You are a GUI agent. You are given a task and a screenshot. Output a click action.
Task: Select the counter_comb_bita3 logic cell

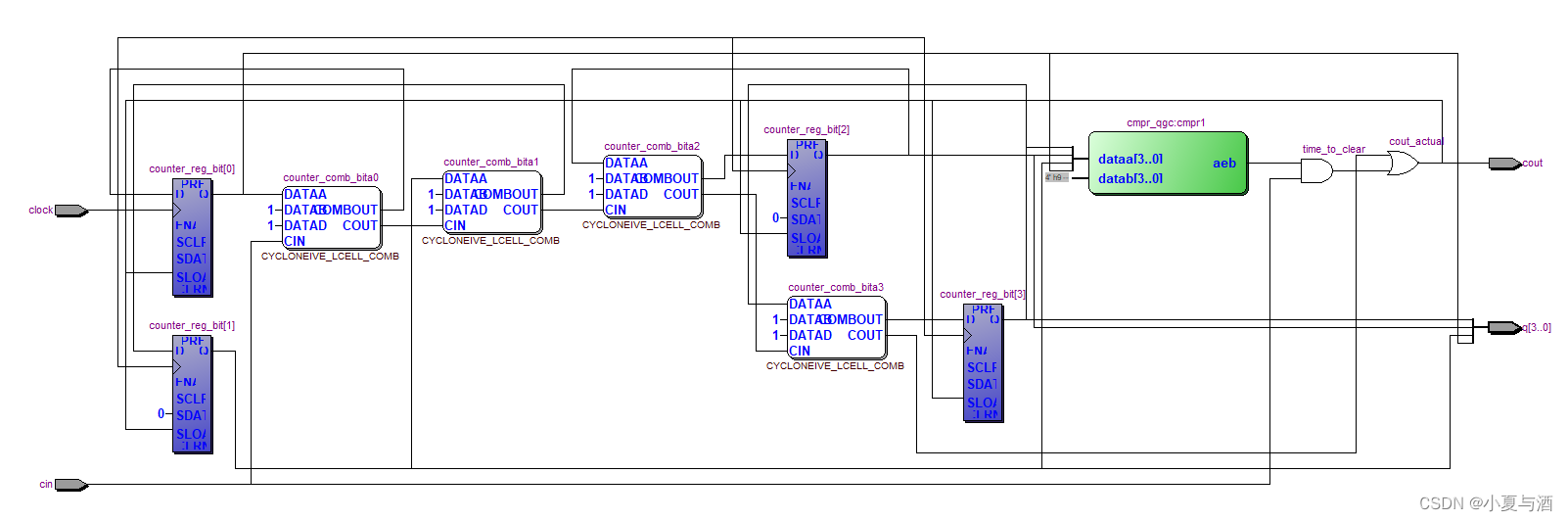(x=836, y=327)
